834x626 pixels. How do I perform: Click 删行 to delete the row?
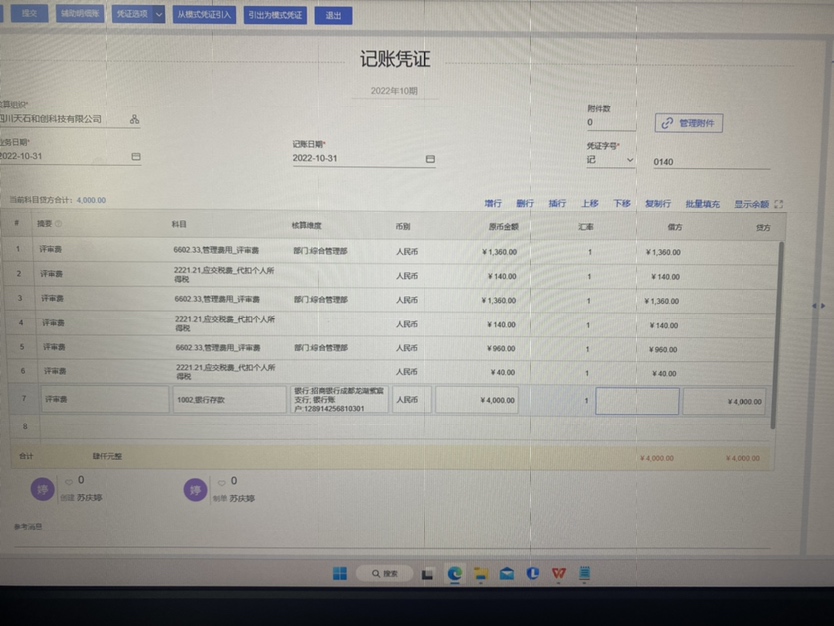[x=525, y=204]
